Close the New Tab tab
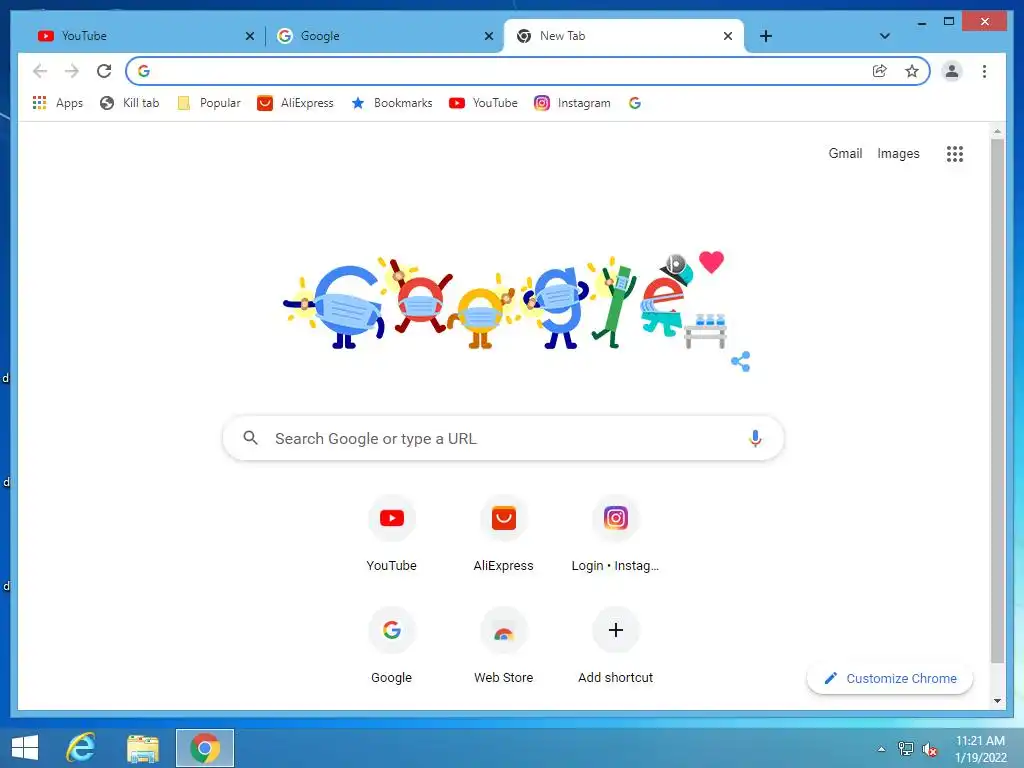The image size is (1024, 768). pos(728,36)
